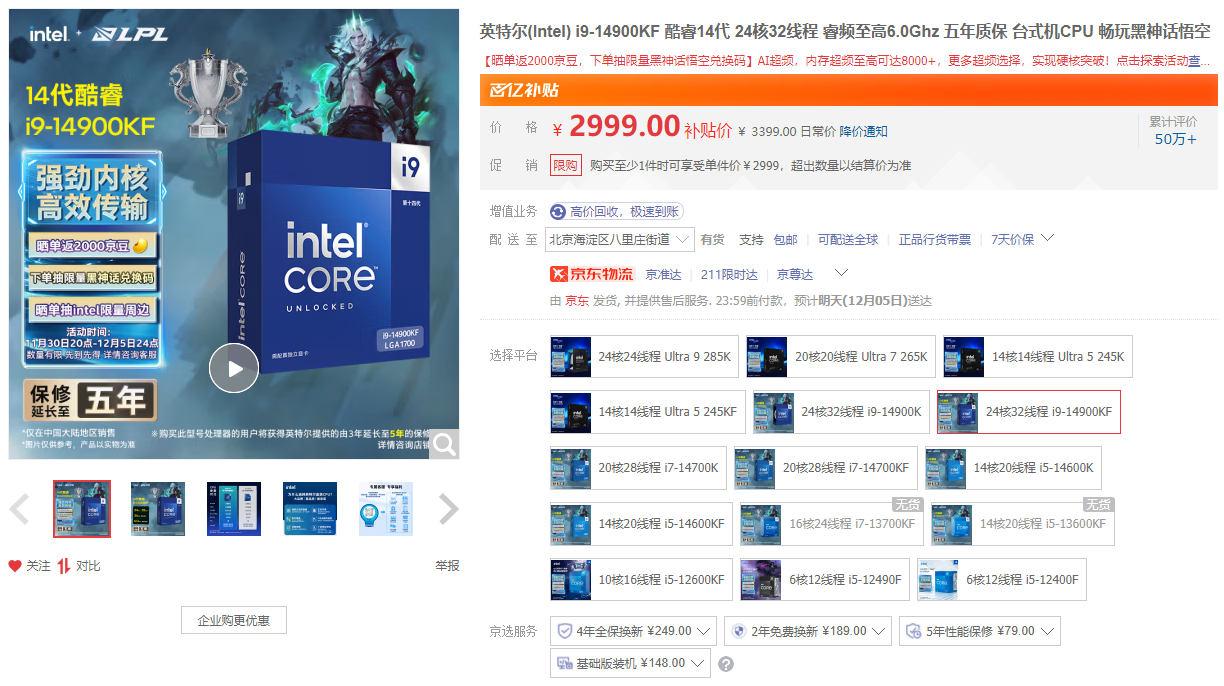
Task: Click the 限购 purchase limit tag
Action: click(566, 166)
